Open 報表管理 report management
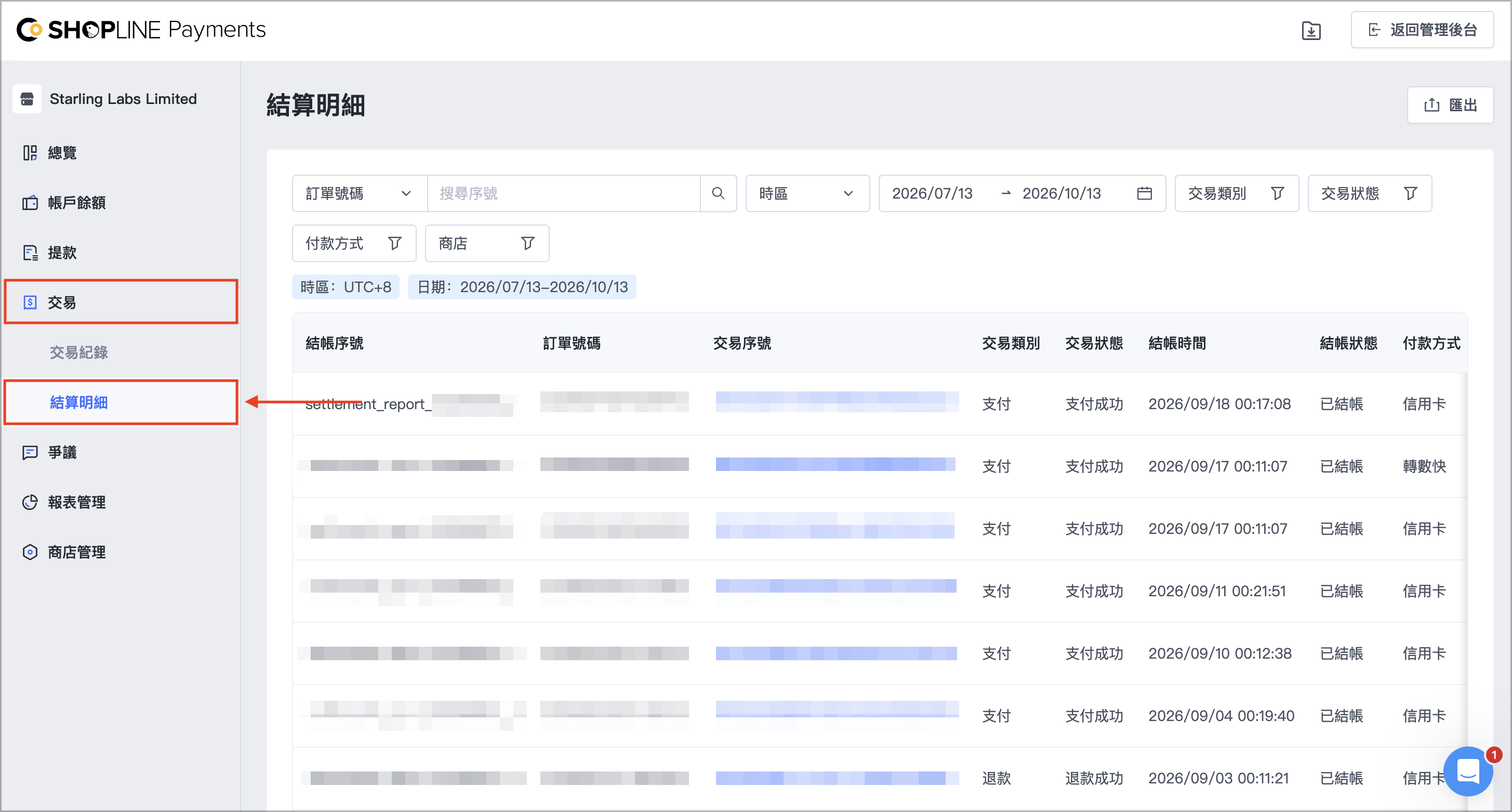This screenshot has height=812, width=1512. (x=121, y=502)
